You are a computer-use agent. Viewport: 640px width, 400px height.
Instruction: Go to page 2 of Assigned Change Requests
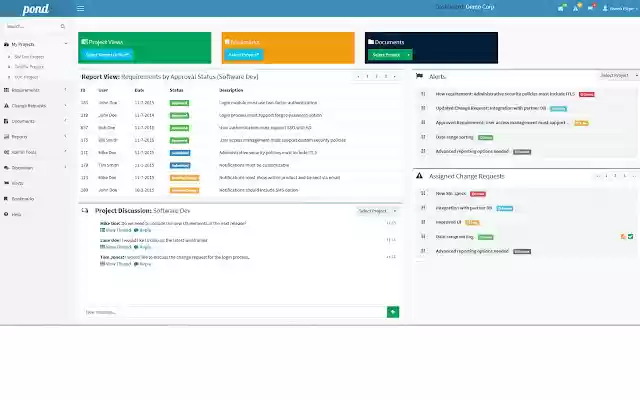point(616,176)
